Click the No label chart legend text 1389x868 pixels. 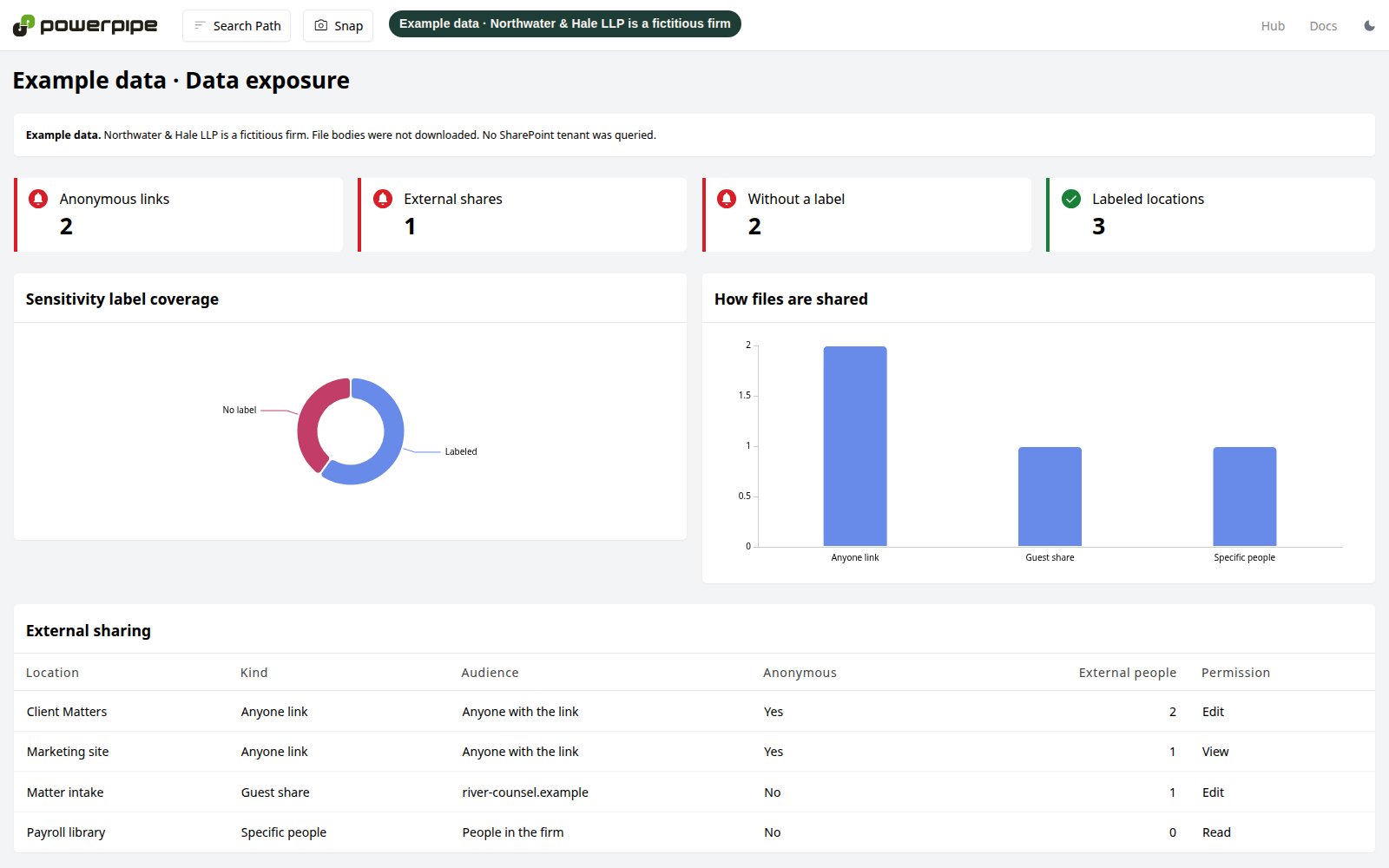click(x=239, y=410)
